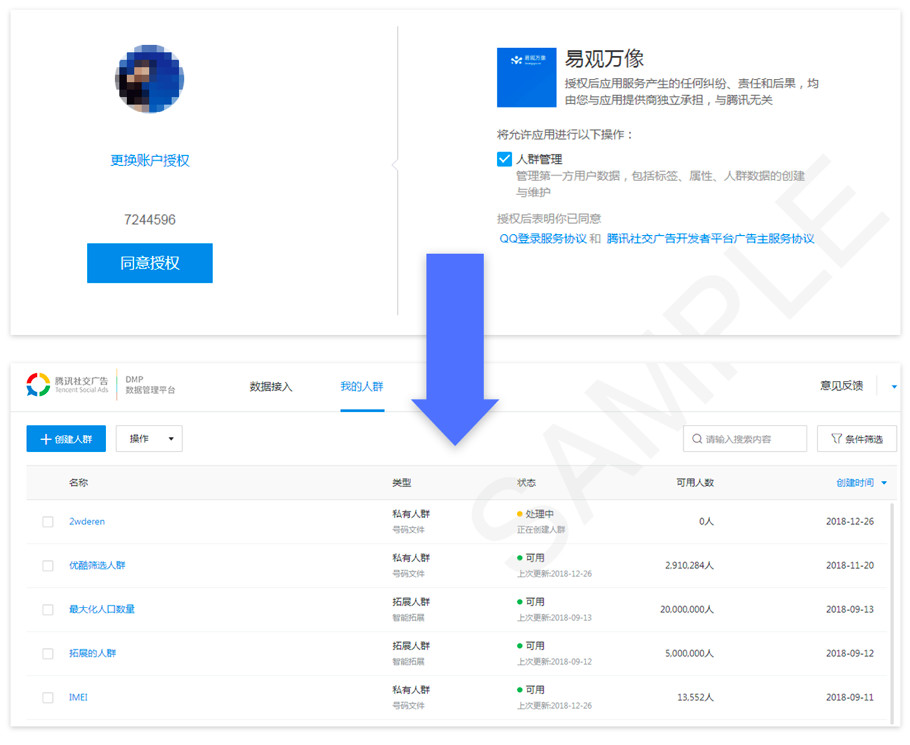Open the QQ登录服务协议 link
This screenshot has height=745, width=910.
543,238
